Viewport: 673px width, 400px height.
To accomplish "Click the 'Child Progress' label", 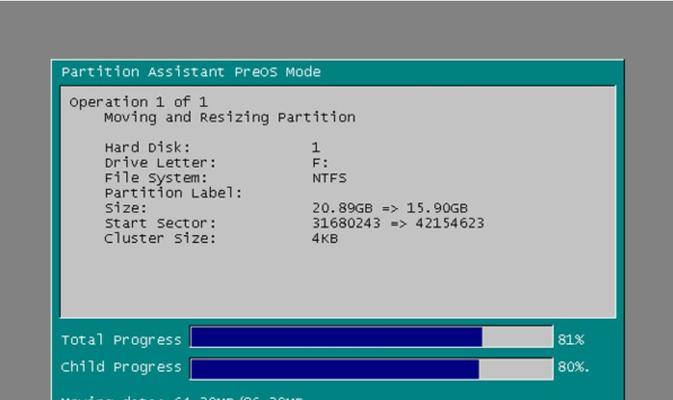I will coord(121,367).
